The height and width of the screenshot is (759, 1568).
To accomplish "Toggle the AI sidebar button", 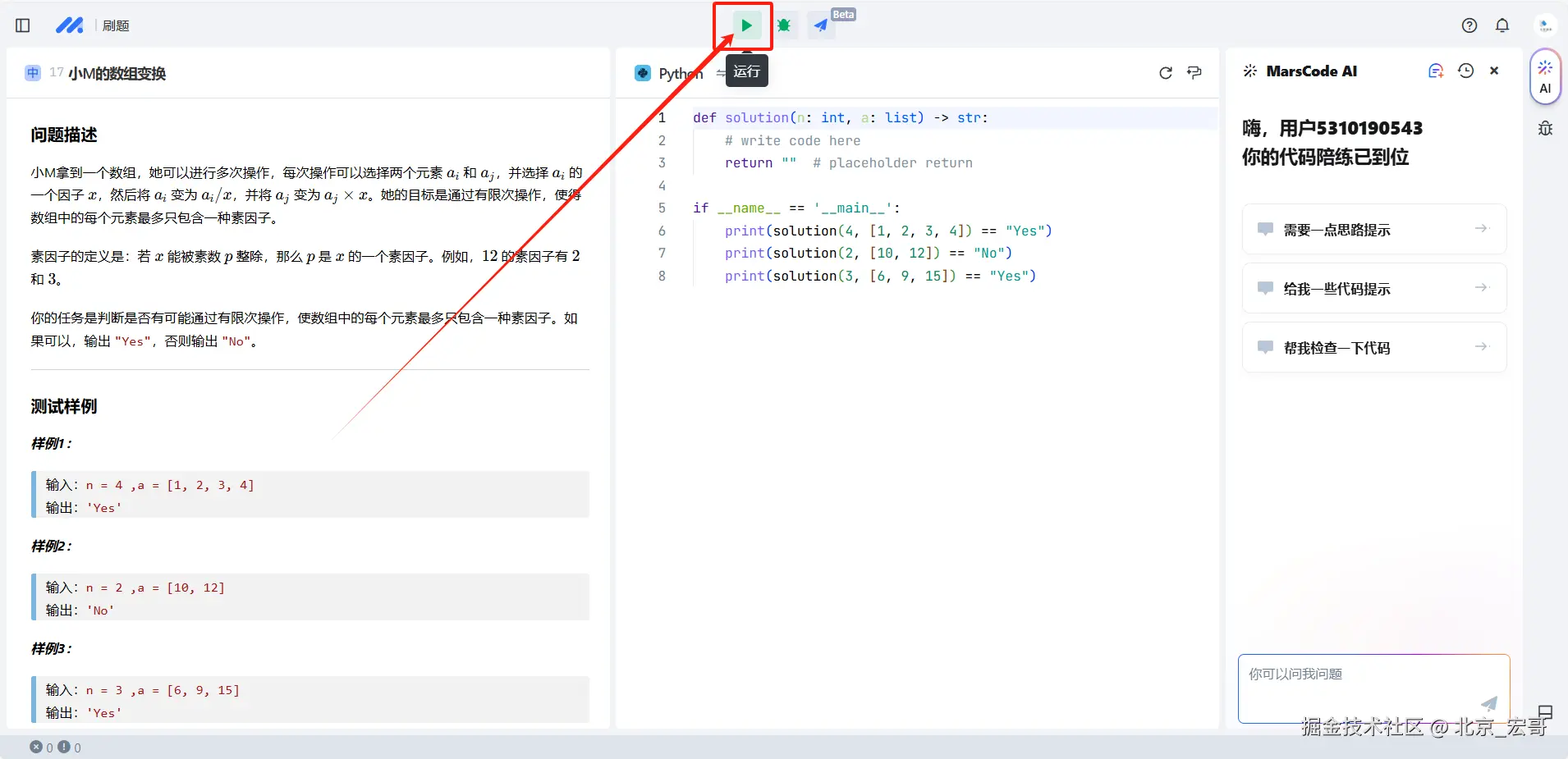I will click(x=1545, y=76).
